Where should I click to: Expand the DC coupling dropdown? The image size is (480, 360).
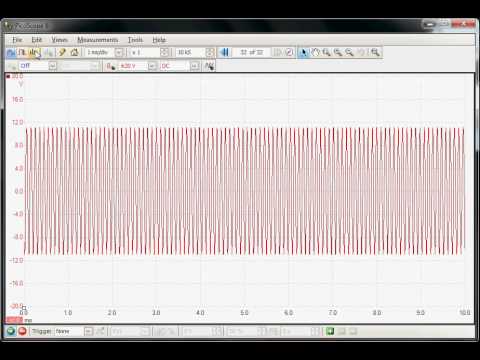[x=195, y=66]
